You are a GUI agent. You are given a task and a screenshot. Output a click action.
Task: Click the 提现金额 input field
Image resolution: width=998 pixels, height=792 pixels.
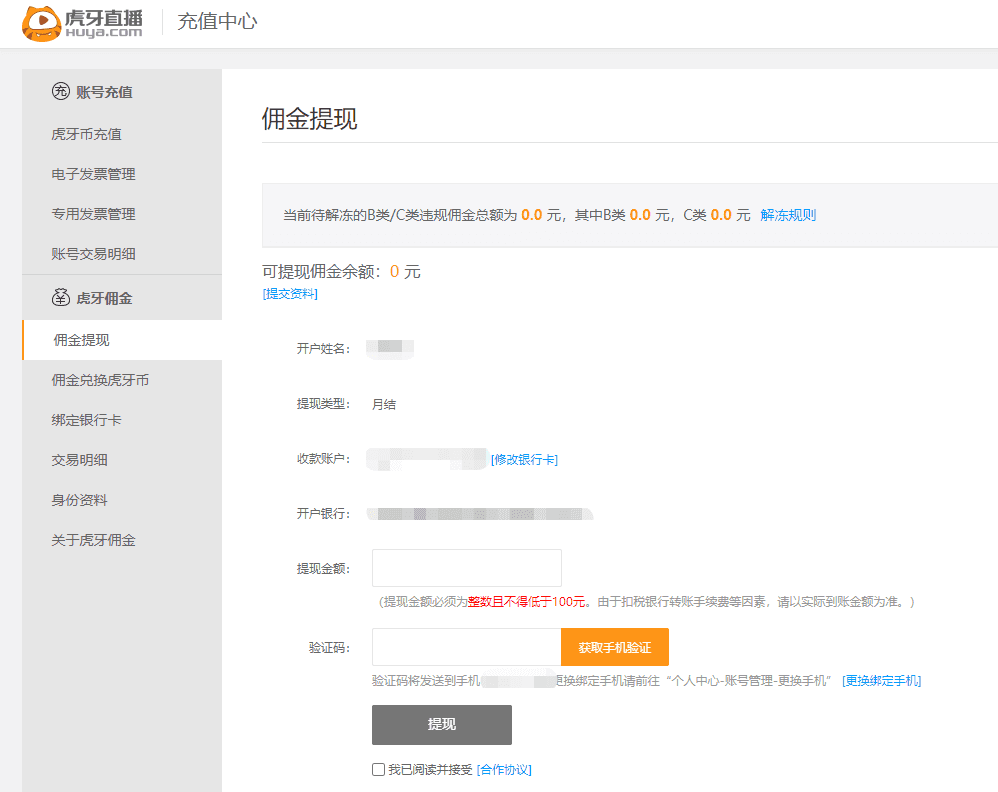click(466, 568)
